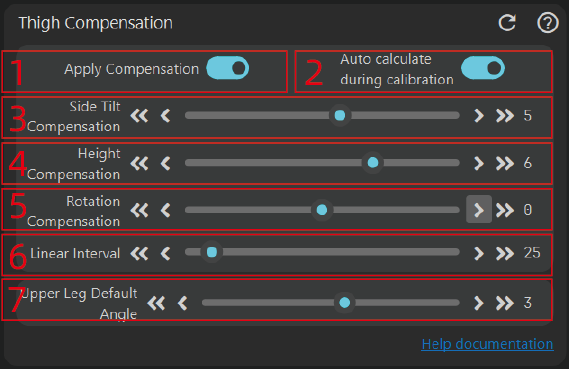
Task: Increase Height Compensation using single-right arrow
Action: tap(479, 163)
